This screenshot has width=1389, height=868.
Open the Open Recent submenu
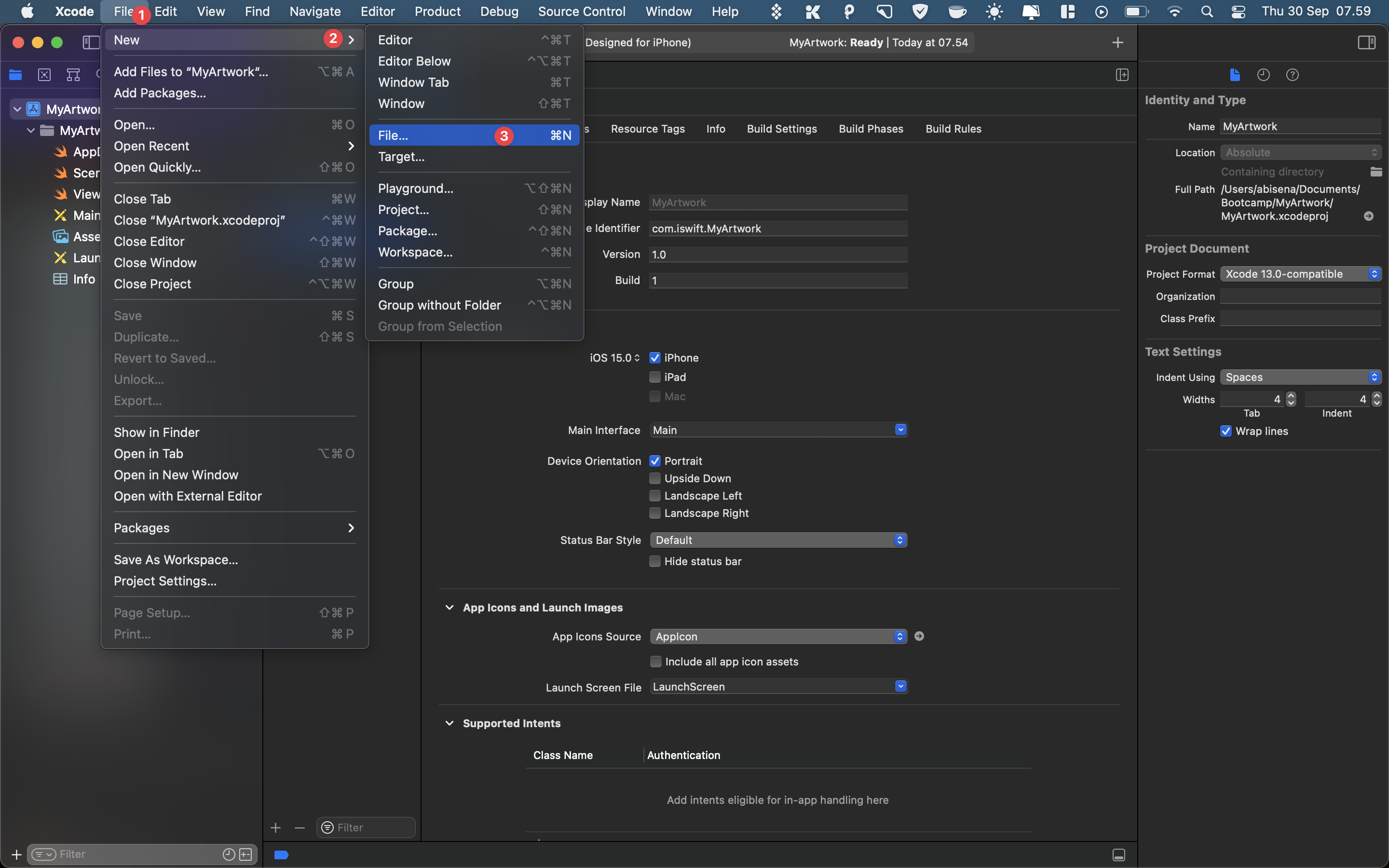pyautogui.click(x=234, y=146)
